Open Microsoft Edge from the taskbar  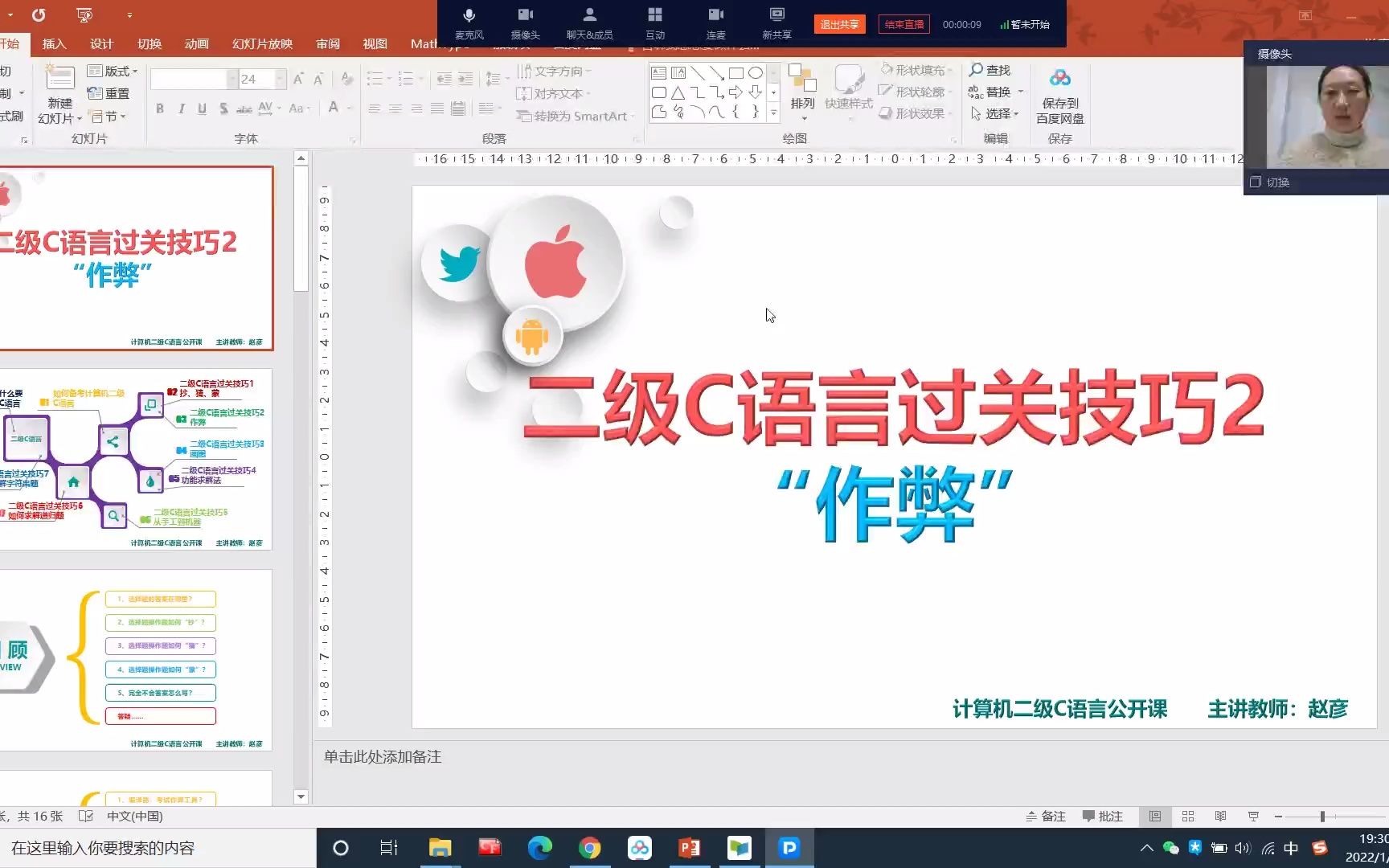click(539, 848)
